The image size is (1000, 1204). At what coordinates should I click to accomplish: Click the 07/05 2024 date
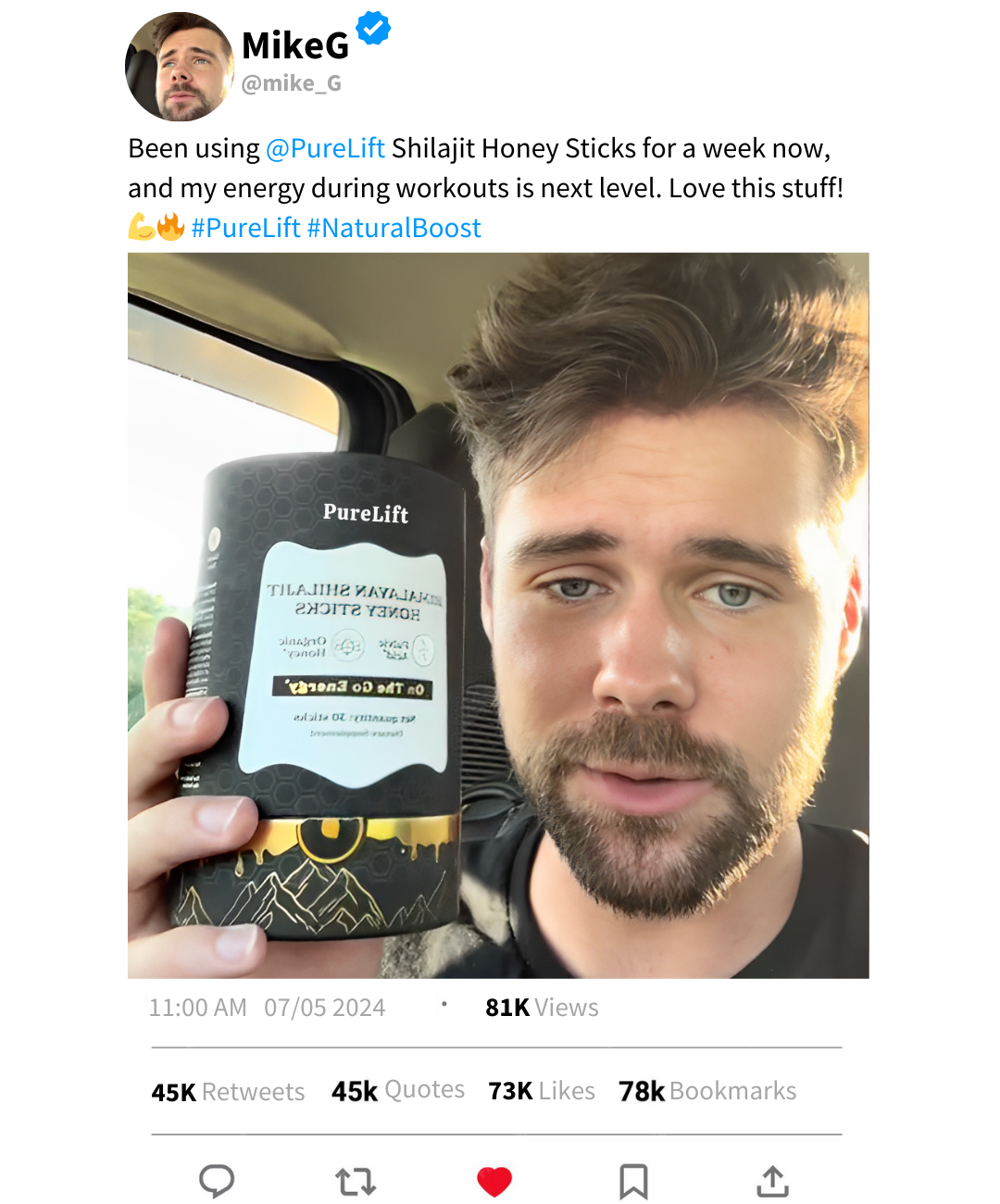pyautogui.click(x=325, y=1008)
